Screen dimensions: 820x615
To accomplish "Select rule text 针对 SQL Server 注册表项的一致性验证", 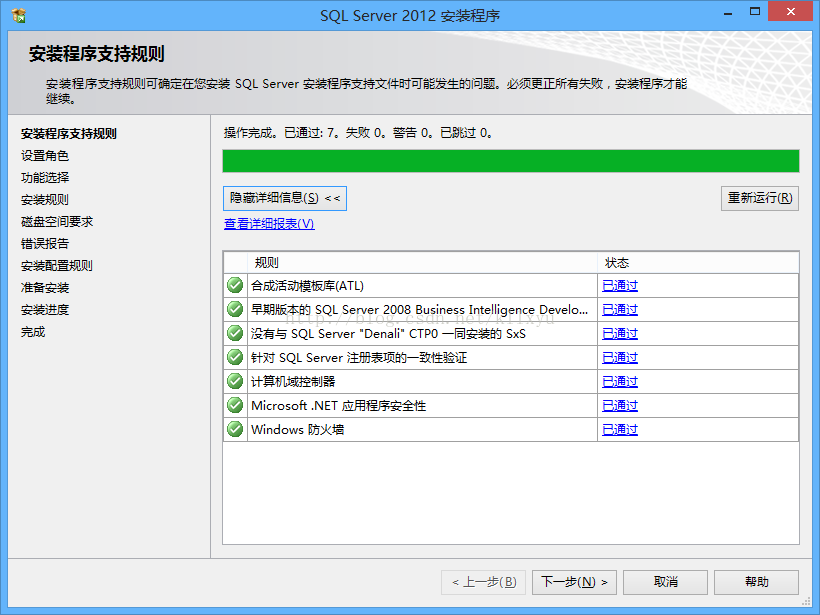I will 359,358.
